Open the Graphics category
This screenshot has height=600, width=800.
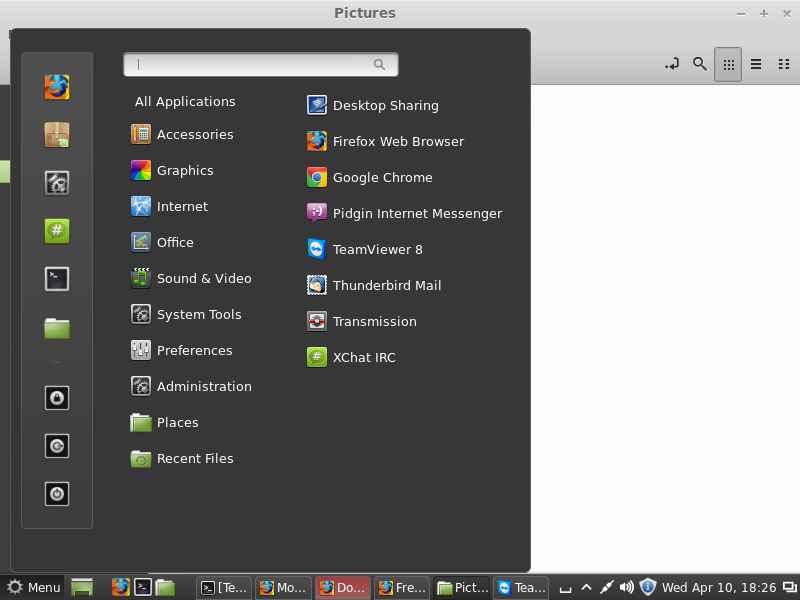coord(172,170)
